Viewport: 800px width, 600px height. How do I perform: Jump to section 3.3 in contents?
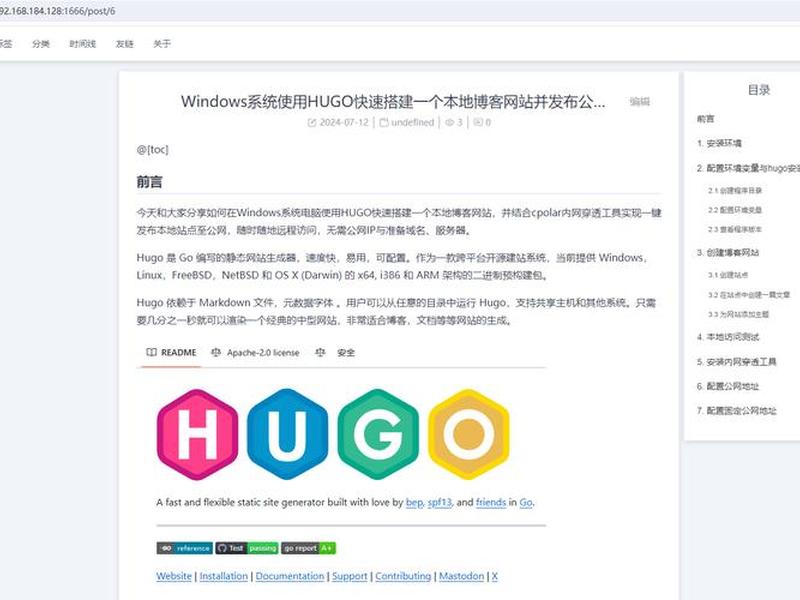pyautogui.click(x=738, y=314)
